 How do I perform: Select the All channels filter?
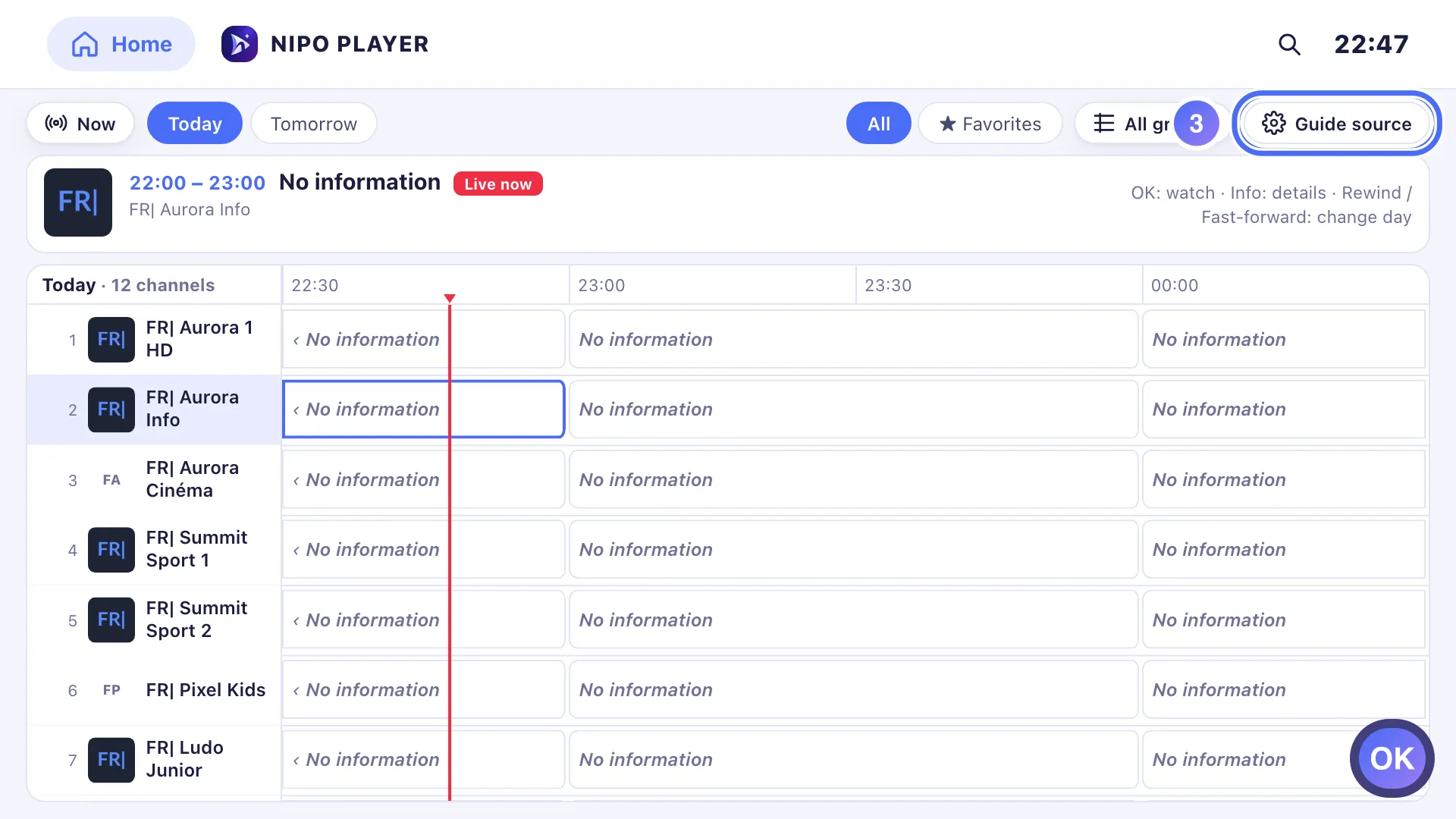pos(879,124)
